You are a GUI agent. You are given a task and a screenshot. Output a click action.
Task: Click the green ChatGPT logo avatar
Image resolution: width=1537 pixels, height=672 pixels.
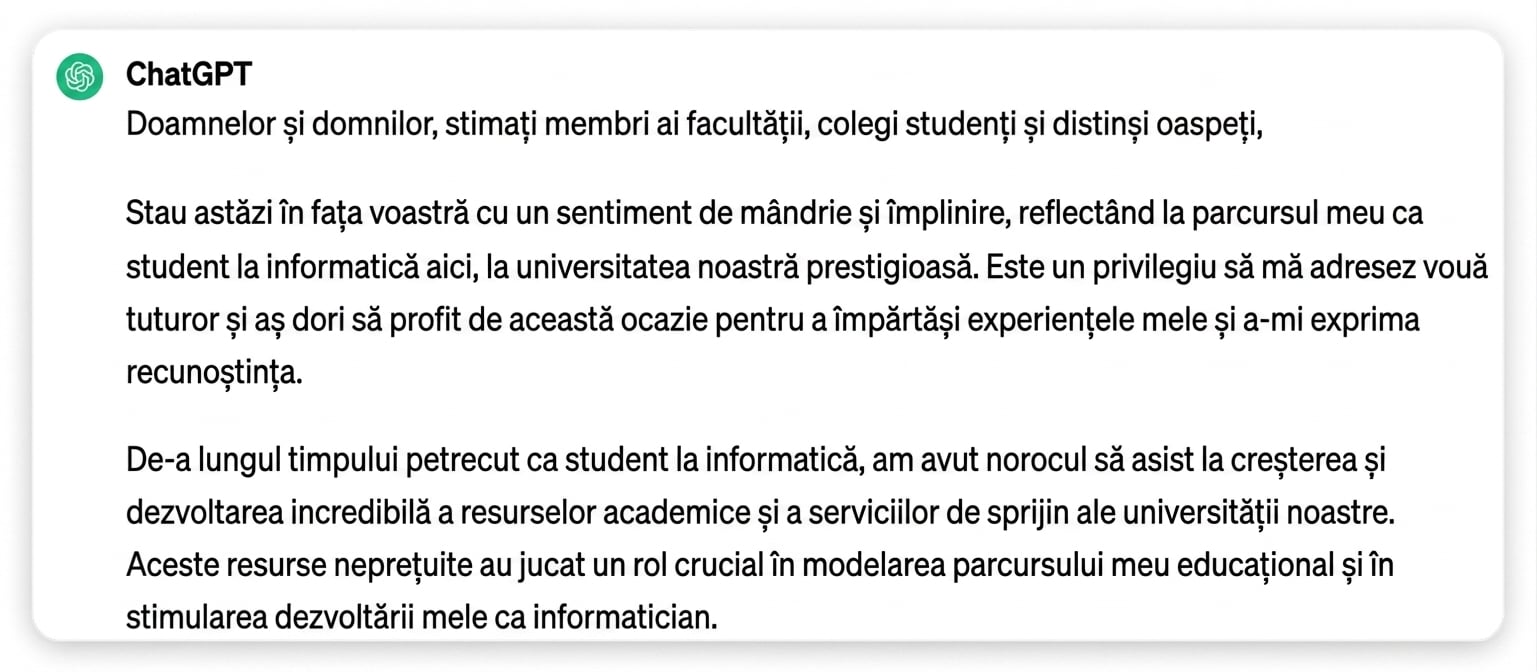[x=80, y=76]
